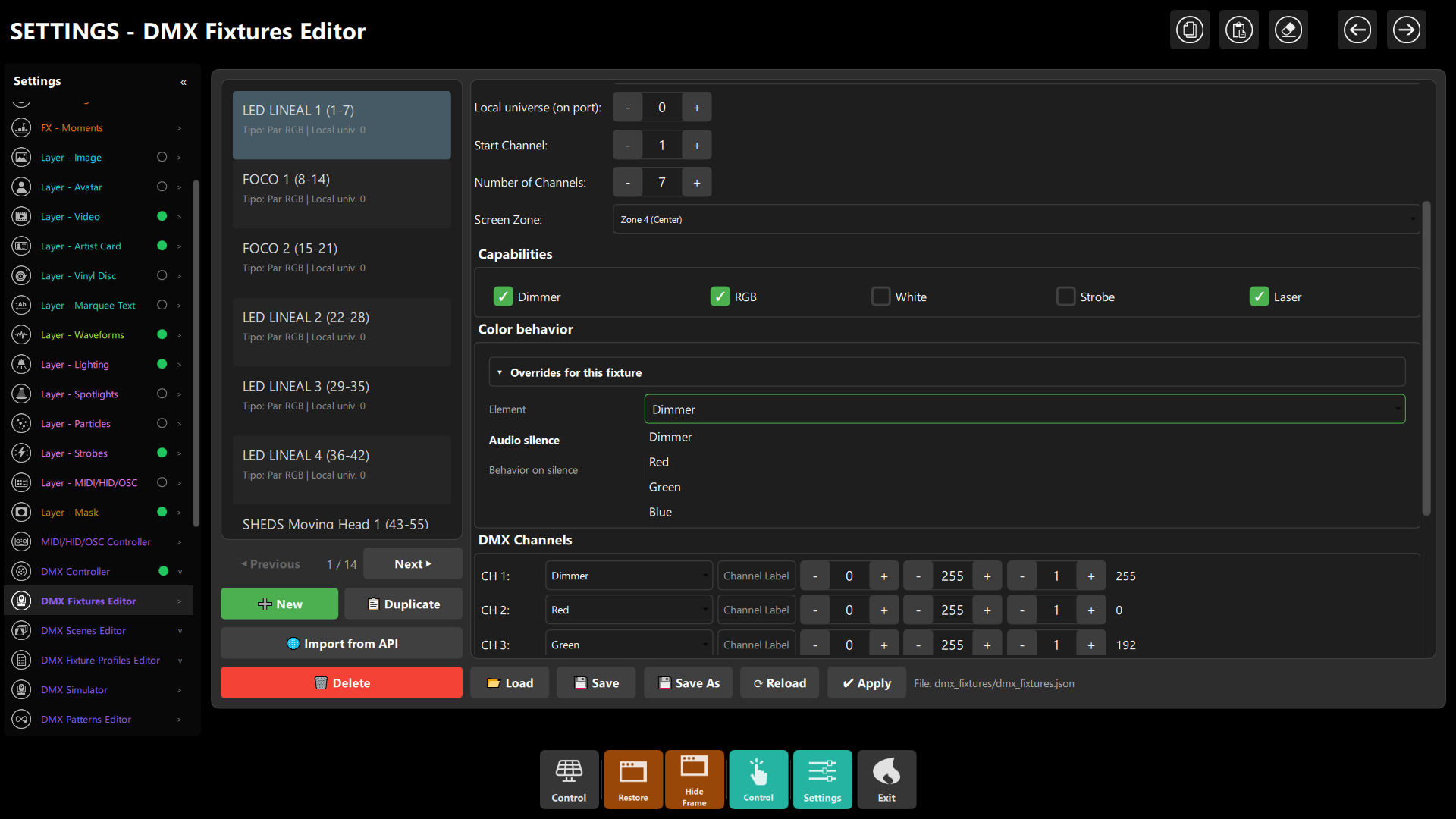
Task: Click Import from API button
Action: [341, 643]
